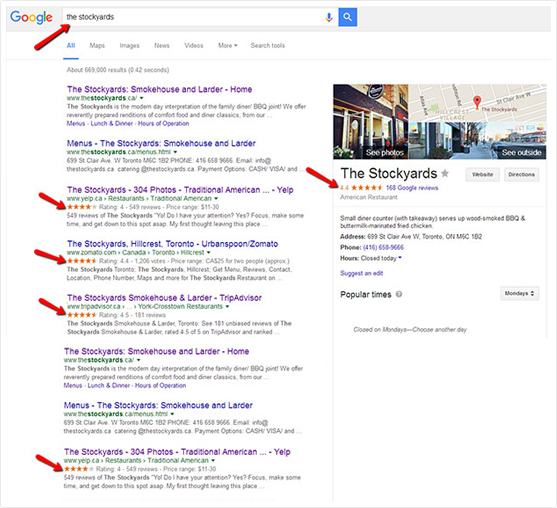
Task: Click the Google logo
Action: click(x=31, y=17)
